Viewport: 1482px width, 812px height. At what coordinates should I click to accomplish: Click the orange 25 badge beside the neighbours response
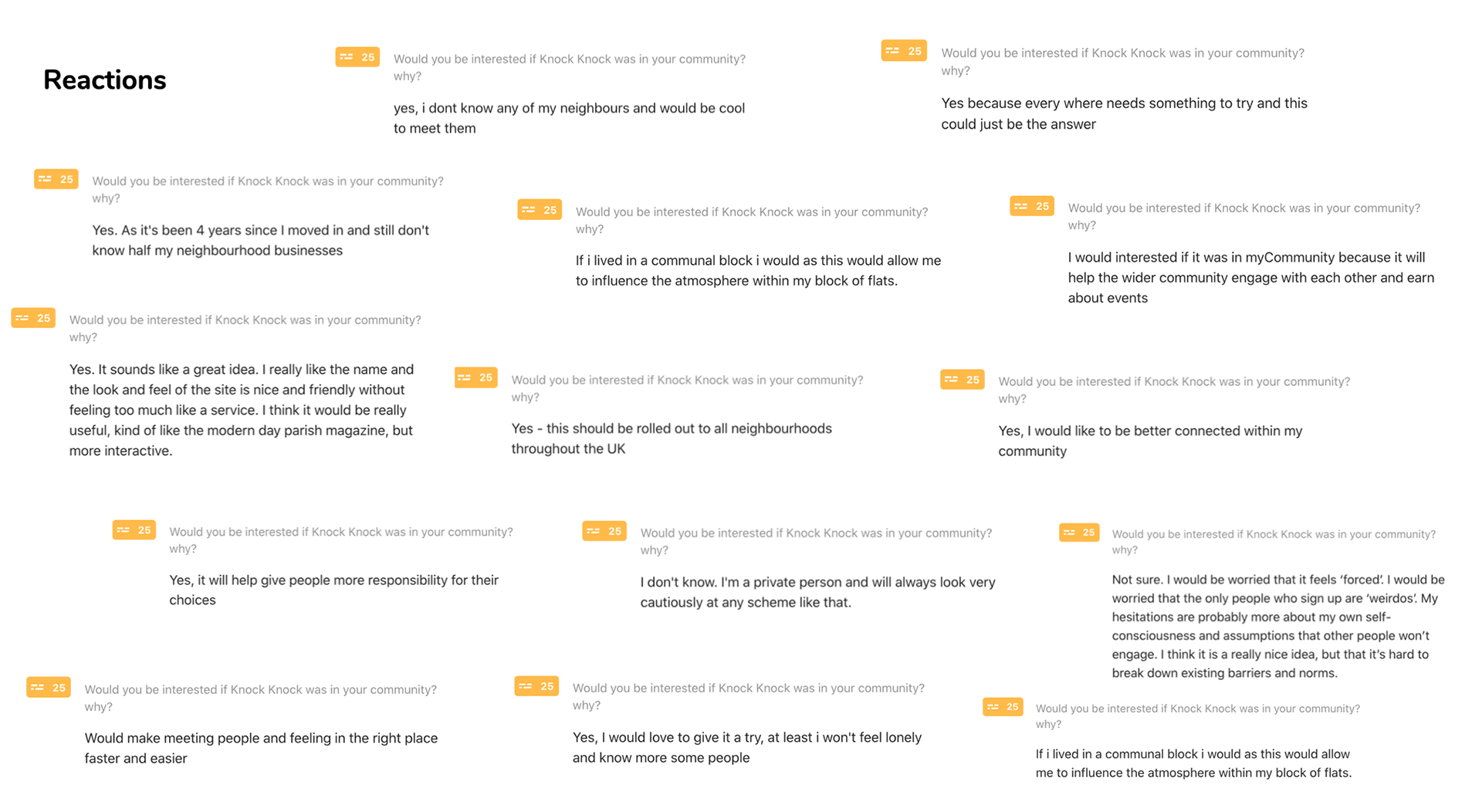pyautogui.click(x=357, y=57)
